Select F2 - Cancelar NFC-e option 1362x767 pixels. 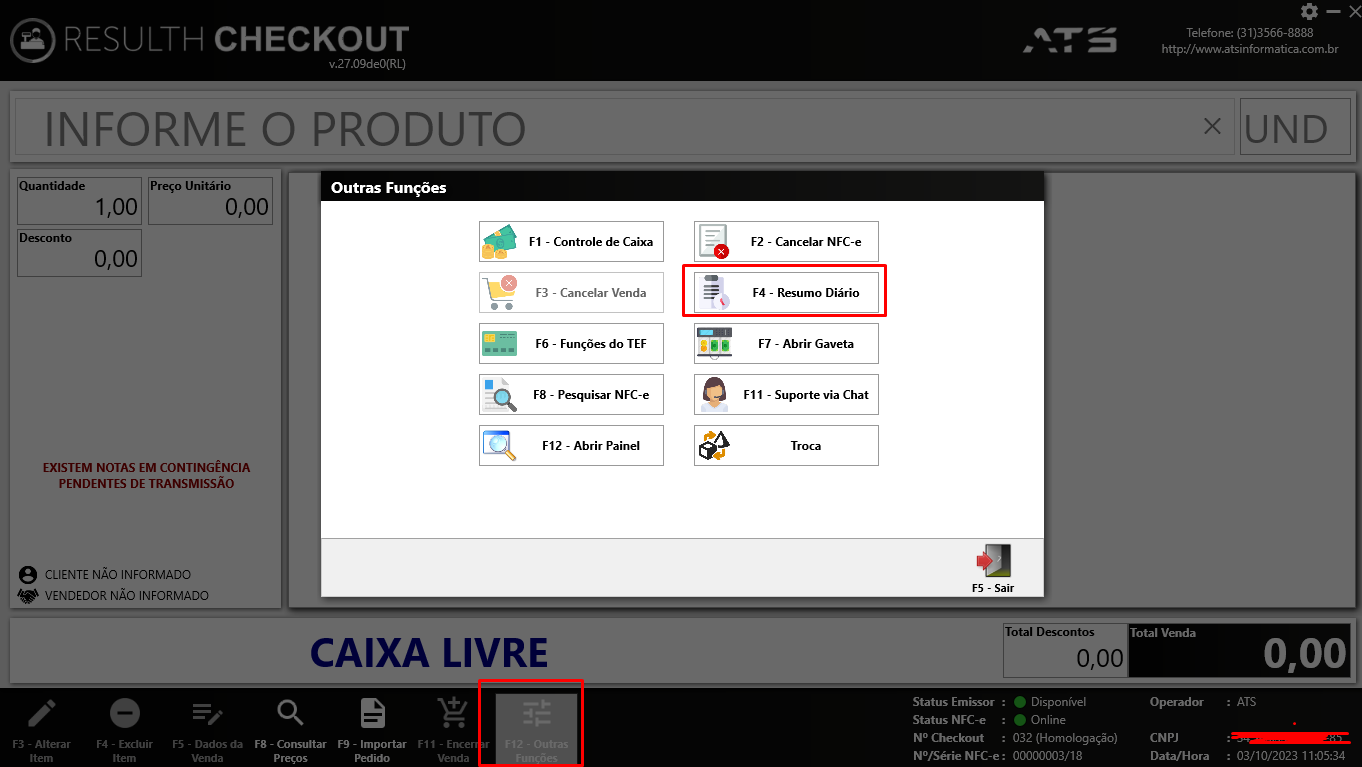(x=786, y=242)
